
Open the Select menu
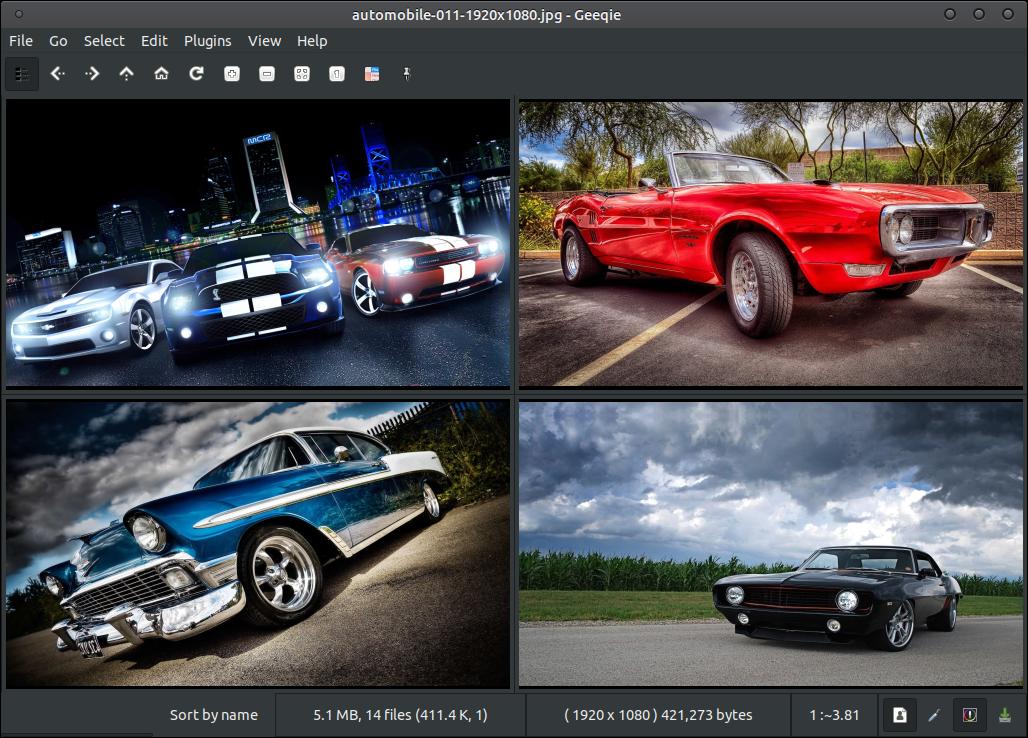[104, 41]
